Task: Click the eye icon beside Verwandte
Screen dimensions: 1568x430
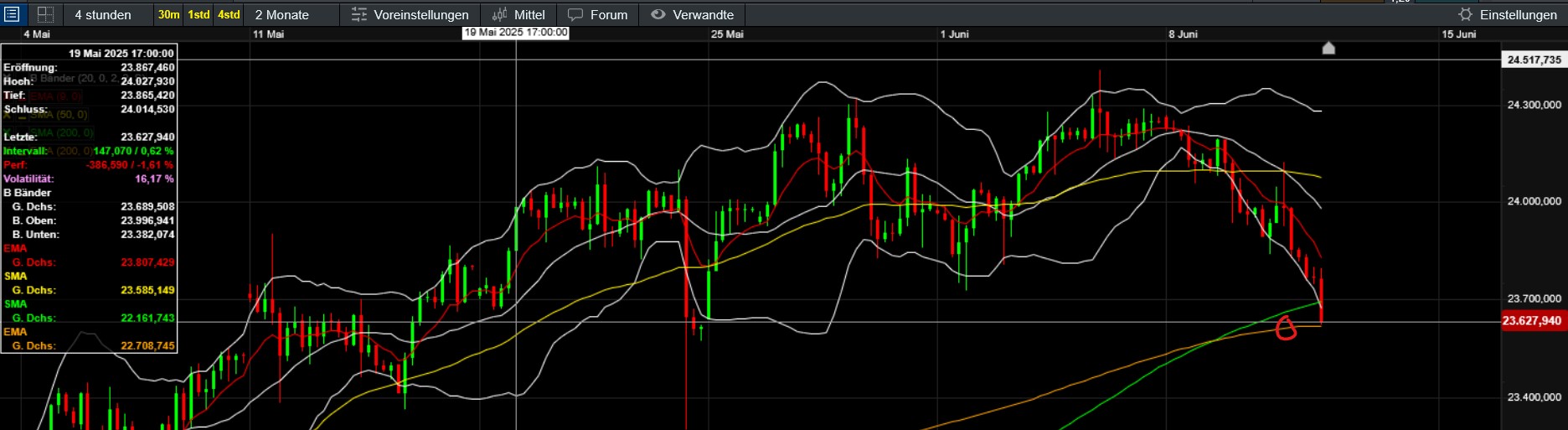Action: [x=658, y=15]
